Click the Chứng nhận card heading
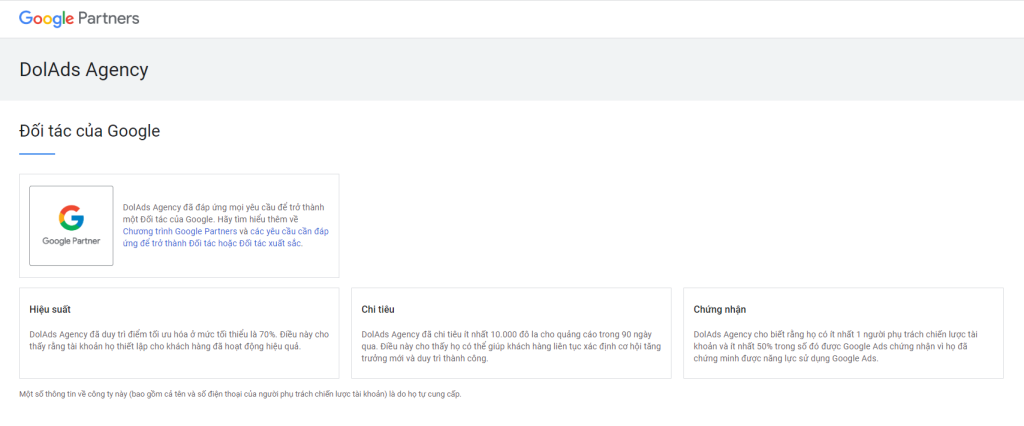Screen dimensions: 1024x426 pos(720,309)
